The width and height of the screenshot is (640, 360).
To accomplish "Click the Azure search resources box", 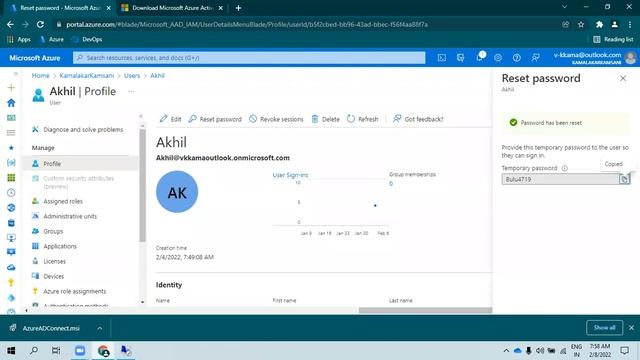I will point(249,58).
